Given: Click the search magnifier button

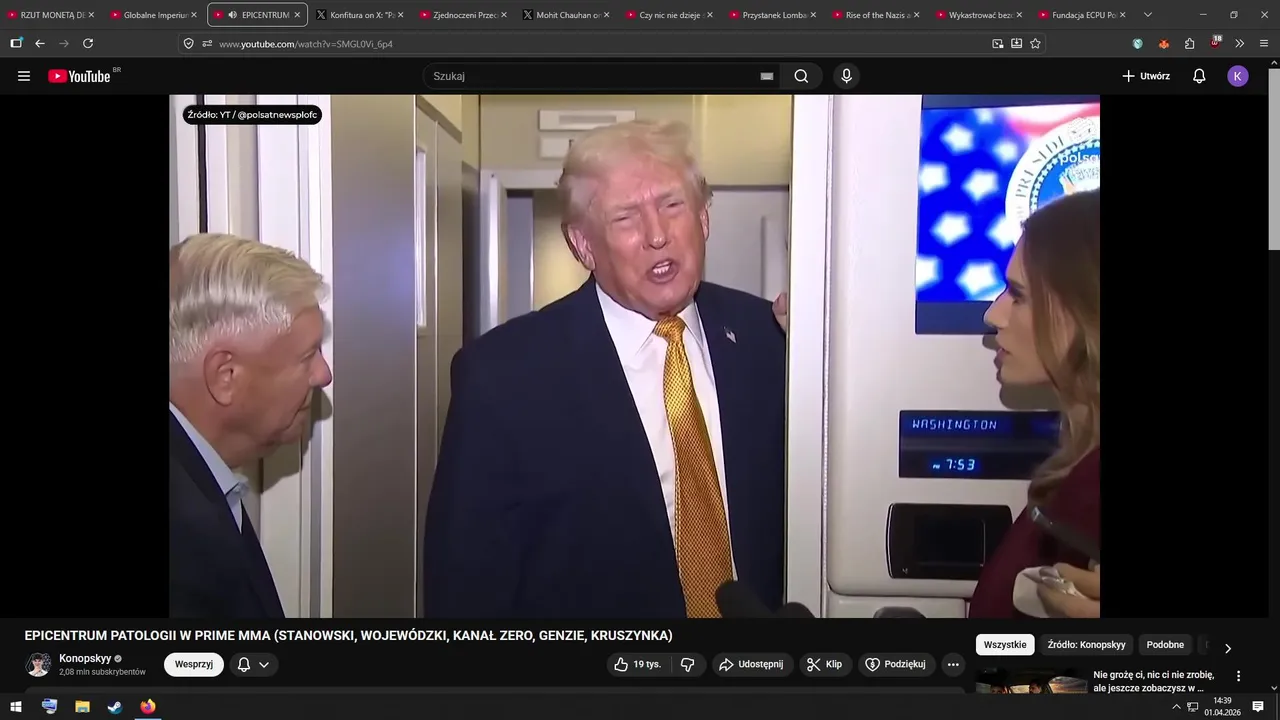Looking at the screenshot, I should point(801,76).
